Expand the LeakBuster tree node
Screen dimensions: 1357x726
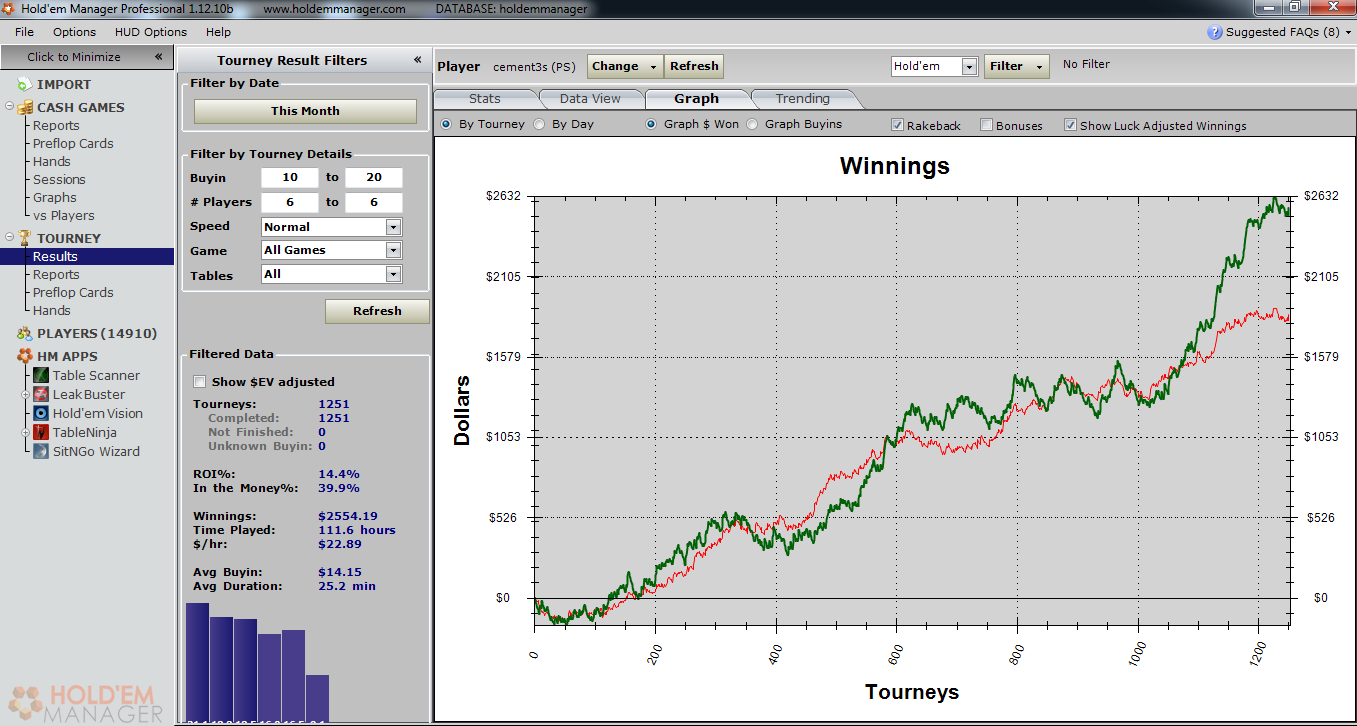27,394
